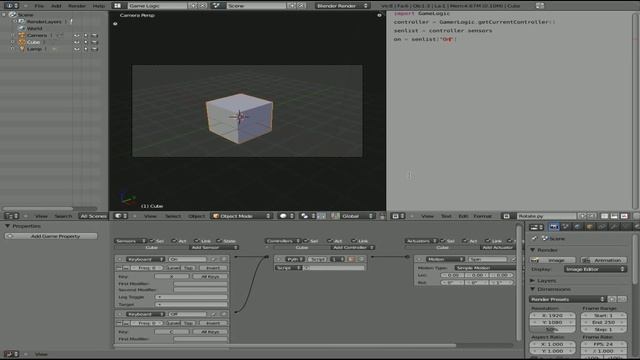
Task: Toggle Link checkbox in Sensors header
Action: 197,241
